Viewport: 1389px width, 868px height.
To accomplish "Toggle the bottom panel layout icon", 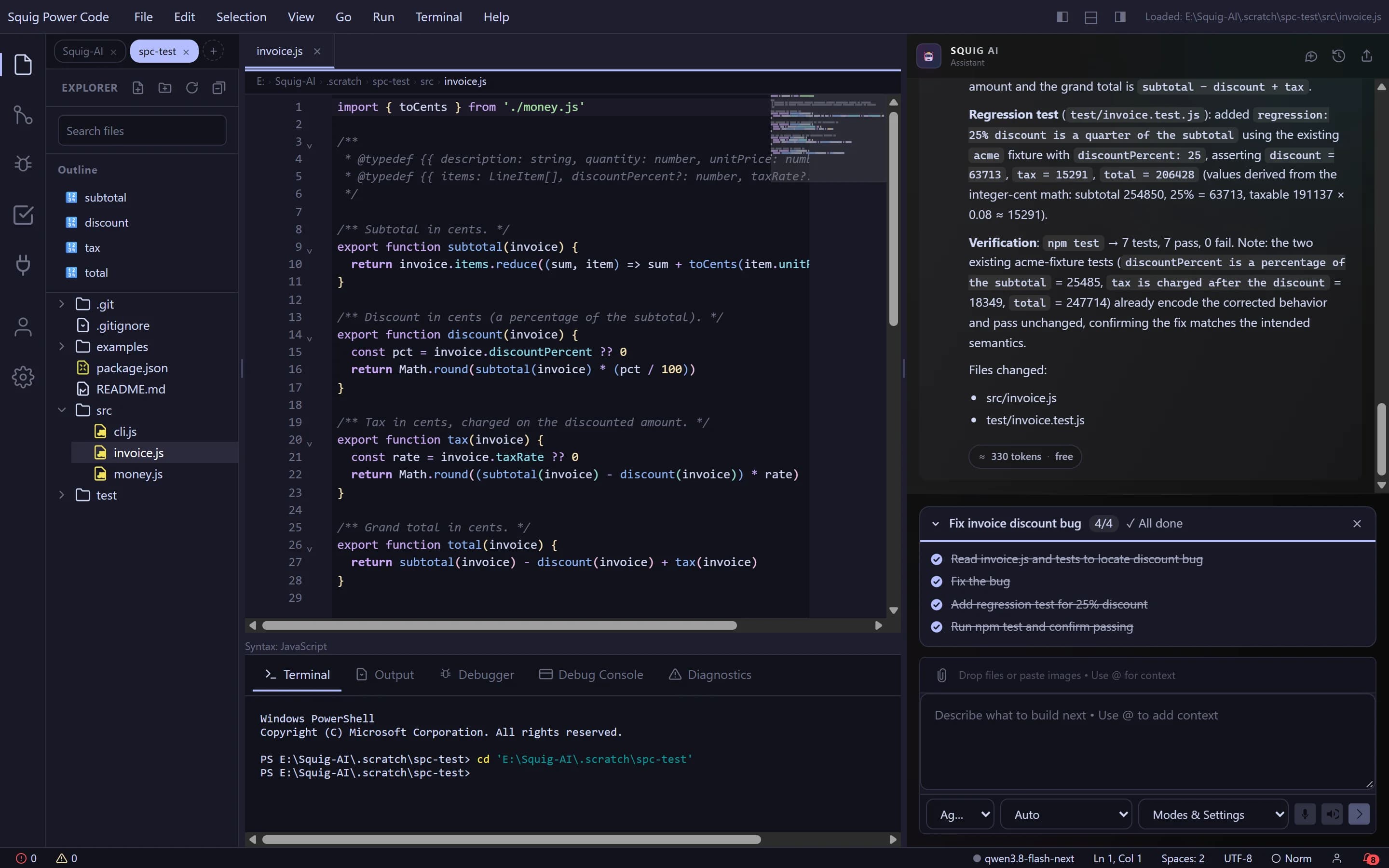I will (1091, 17).
